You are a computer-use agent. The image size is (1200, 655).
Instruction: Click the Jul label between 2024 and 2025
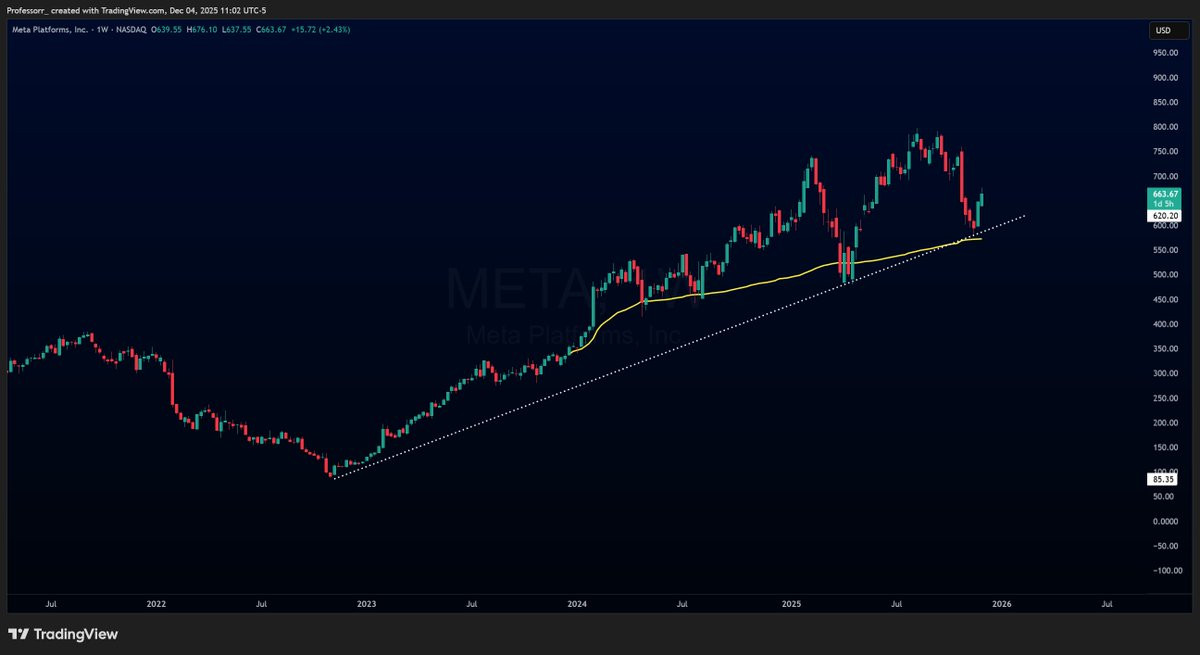click(682, 604)
